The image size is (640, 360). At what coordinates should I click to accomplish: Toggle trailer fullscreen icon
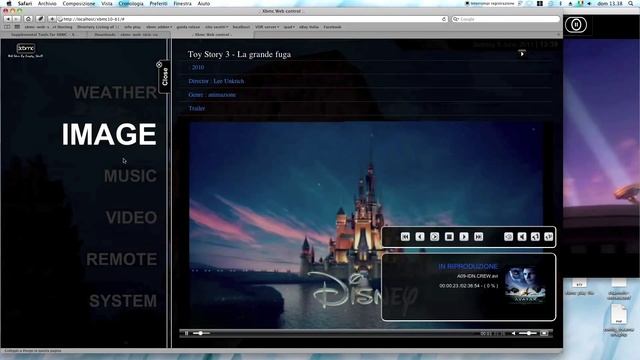[544, 333]
